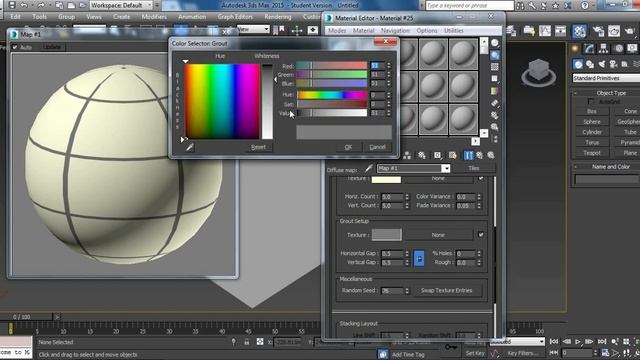Click OK in Color Selector
The height and width of the screenshot is (360, 640).
point(348,147)
